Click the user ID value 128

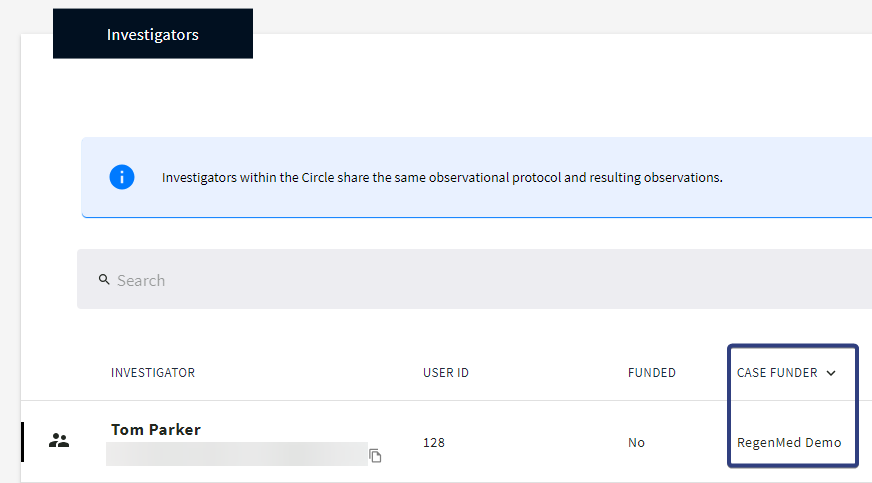(434, 442)
